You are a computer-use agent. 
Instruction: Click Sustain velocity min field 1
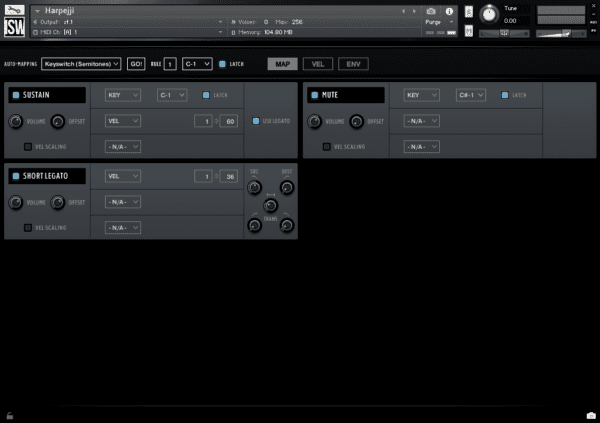[x=203, y=121]
